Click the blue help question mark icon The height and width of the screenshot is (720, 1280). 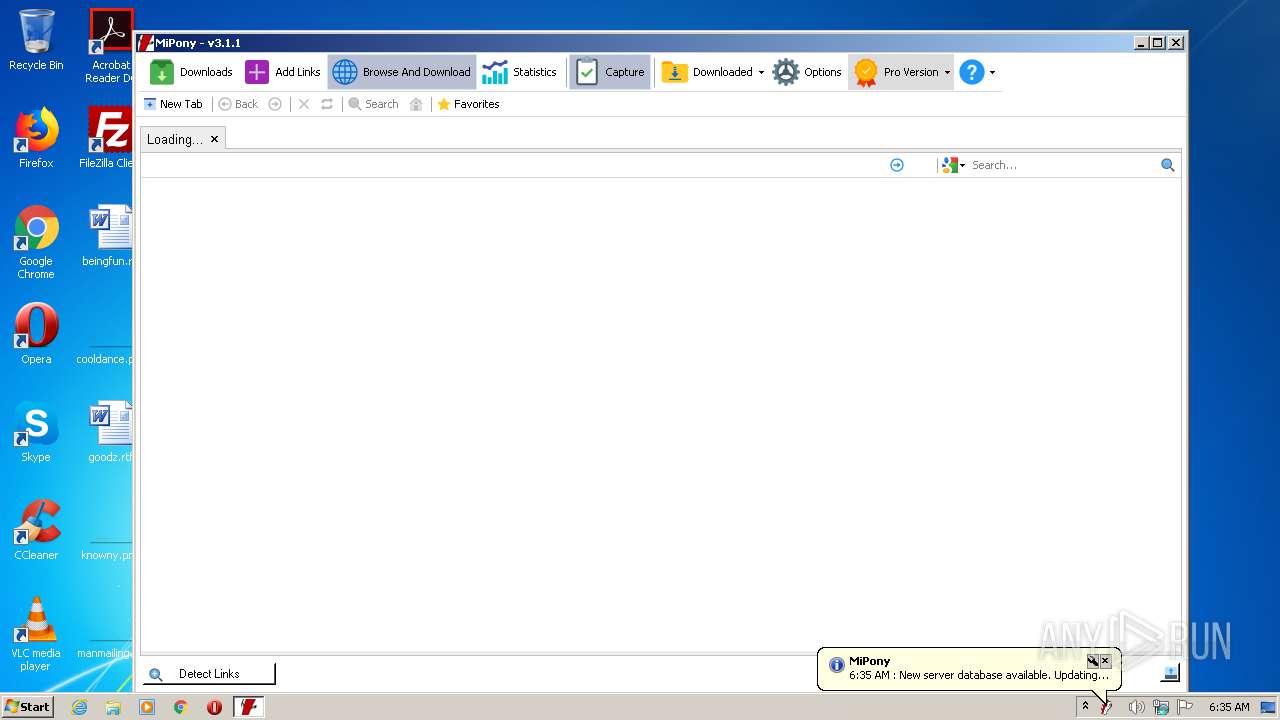click(x=972, y=72)
